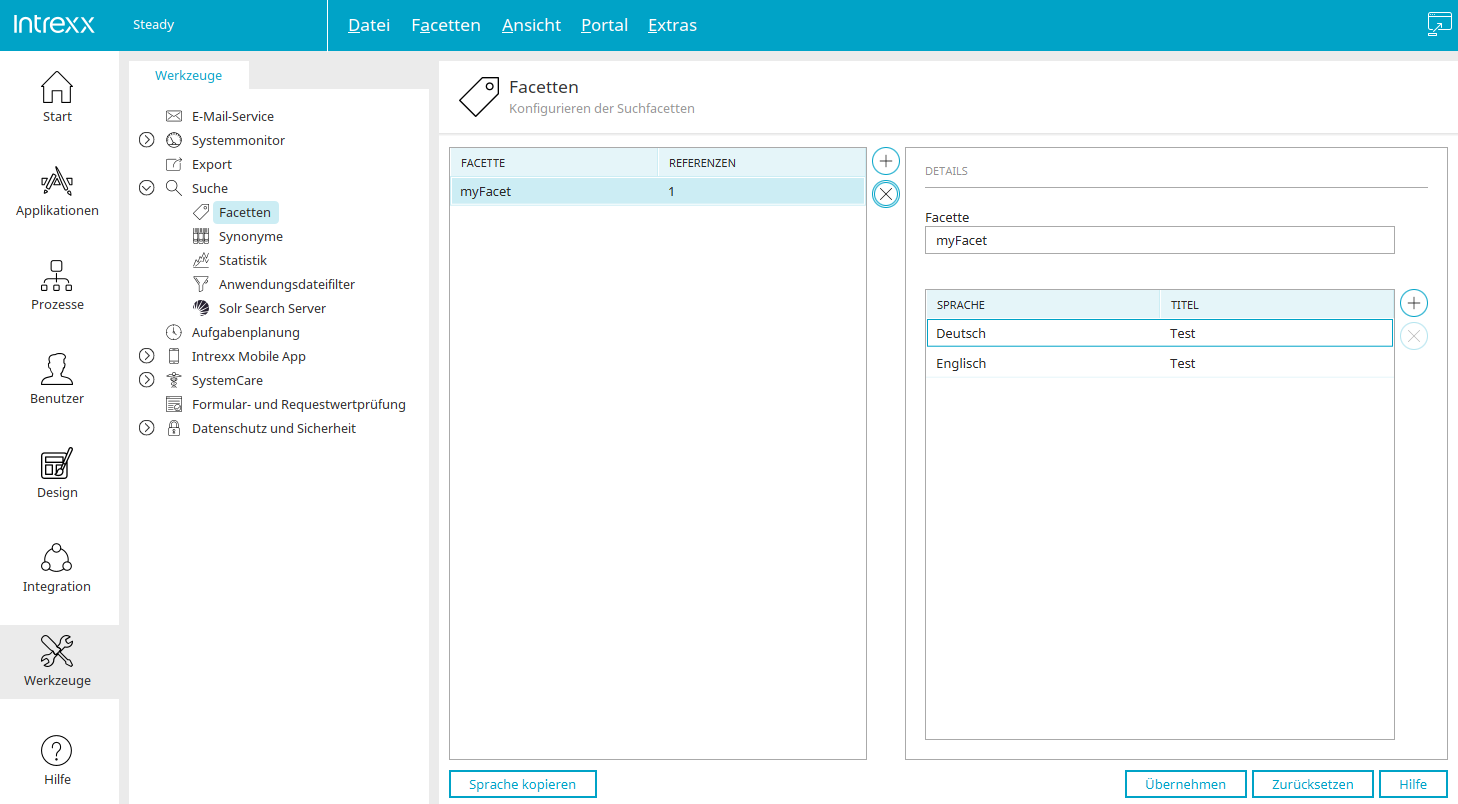The height and width of the screenshot is (804, 1458).
Task: Select Synonyme in the tools tree
Action: pos(251,236)
